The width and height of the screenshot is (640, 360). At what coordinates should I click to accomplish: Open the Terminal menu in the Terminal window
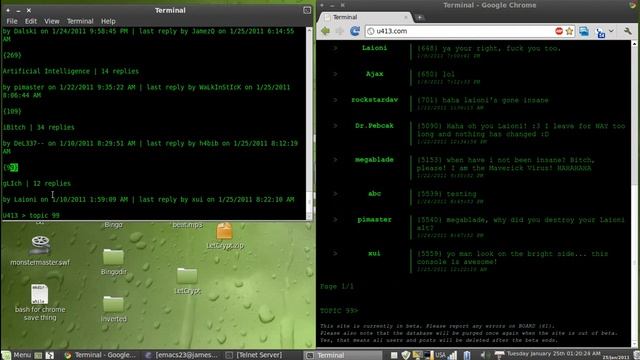click(x=80, y=21)
